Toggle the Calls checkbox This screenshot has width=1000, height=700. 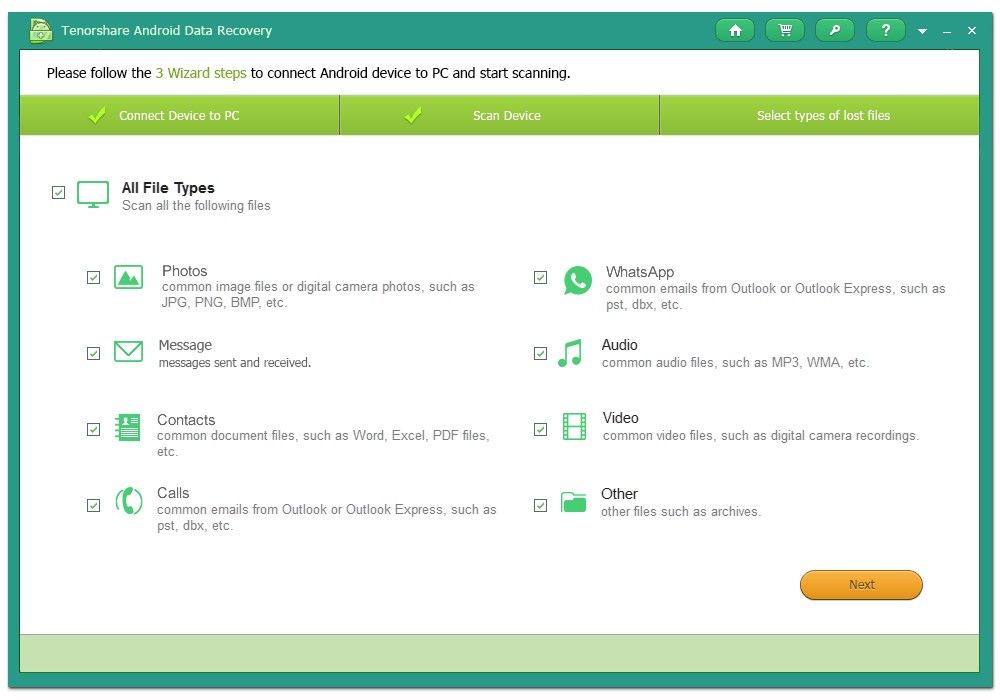[93, 506]
